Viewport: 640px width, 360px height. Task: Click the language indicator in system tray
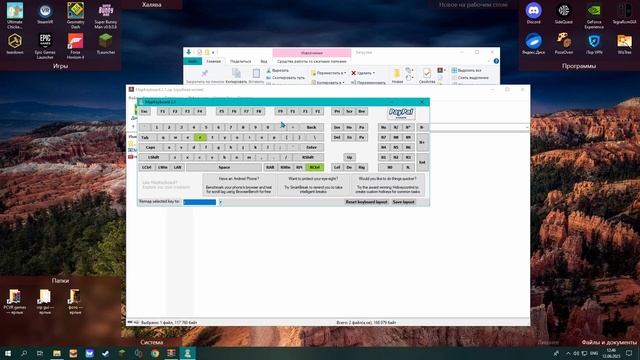pos(594,353)
